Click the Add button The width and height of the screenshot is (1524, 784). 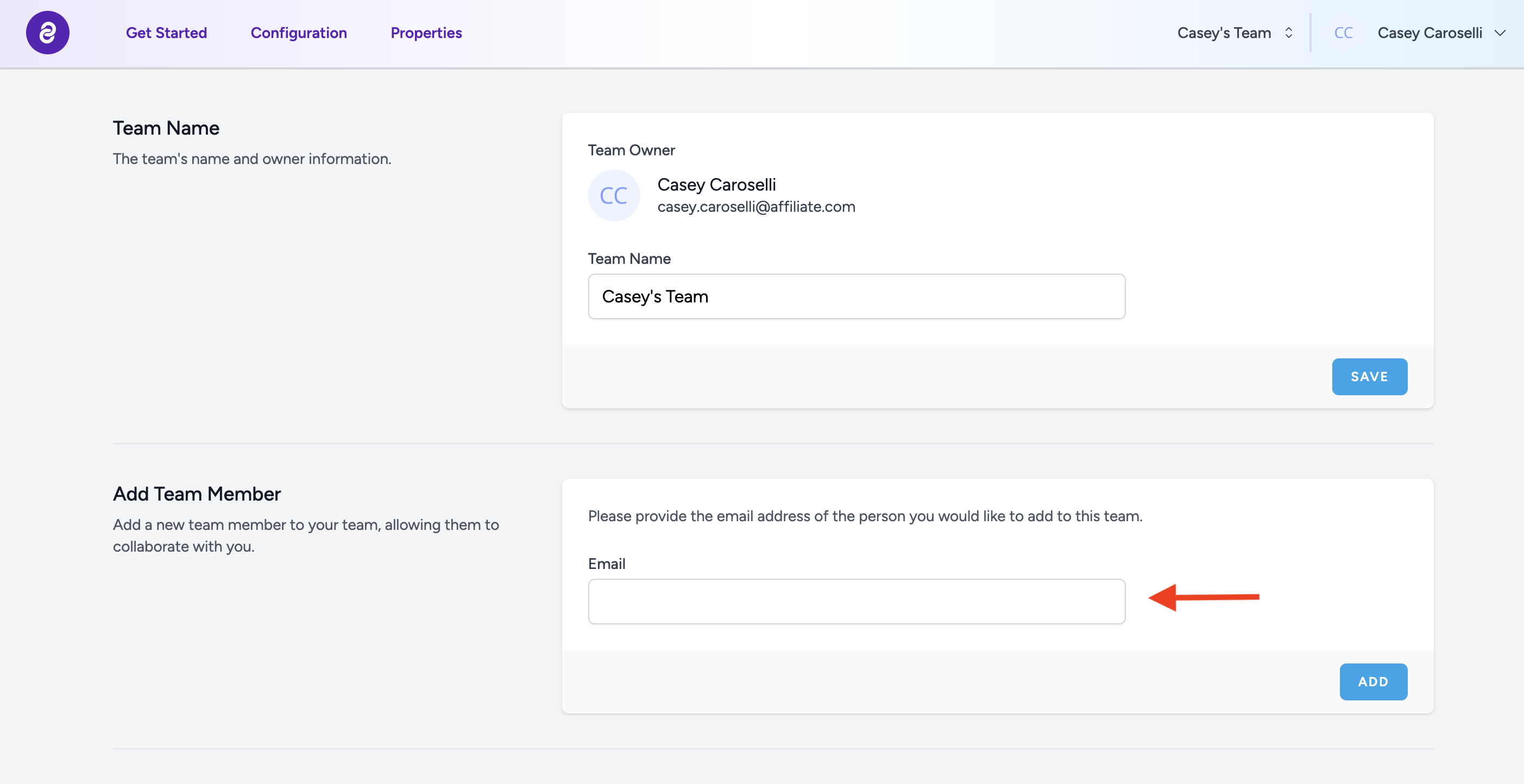(1372, 681)
